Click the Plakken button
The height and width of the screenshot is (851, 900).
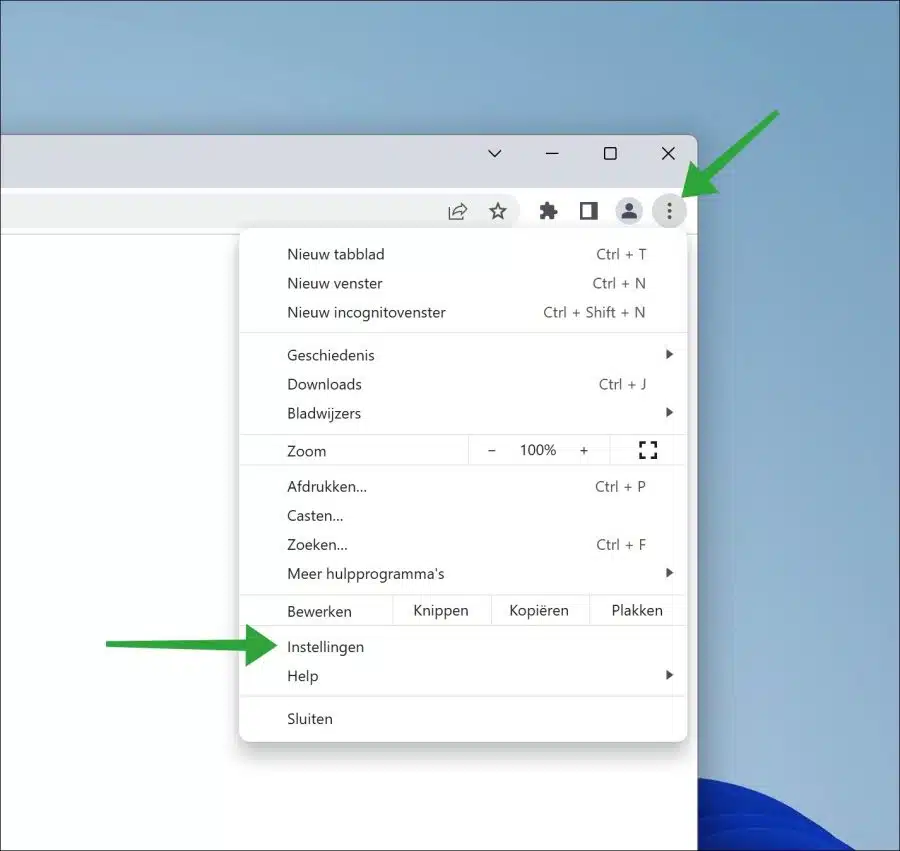[638, 611]
